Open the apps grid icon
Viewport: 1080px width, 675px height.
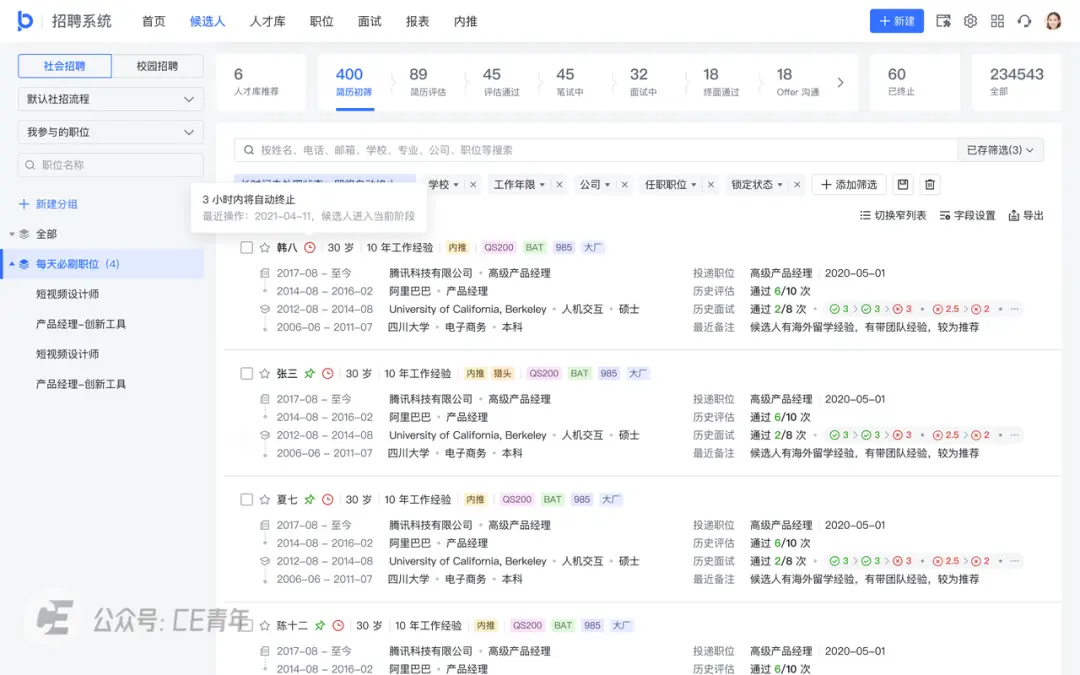click(997, 21)
